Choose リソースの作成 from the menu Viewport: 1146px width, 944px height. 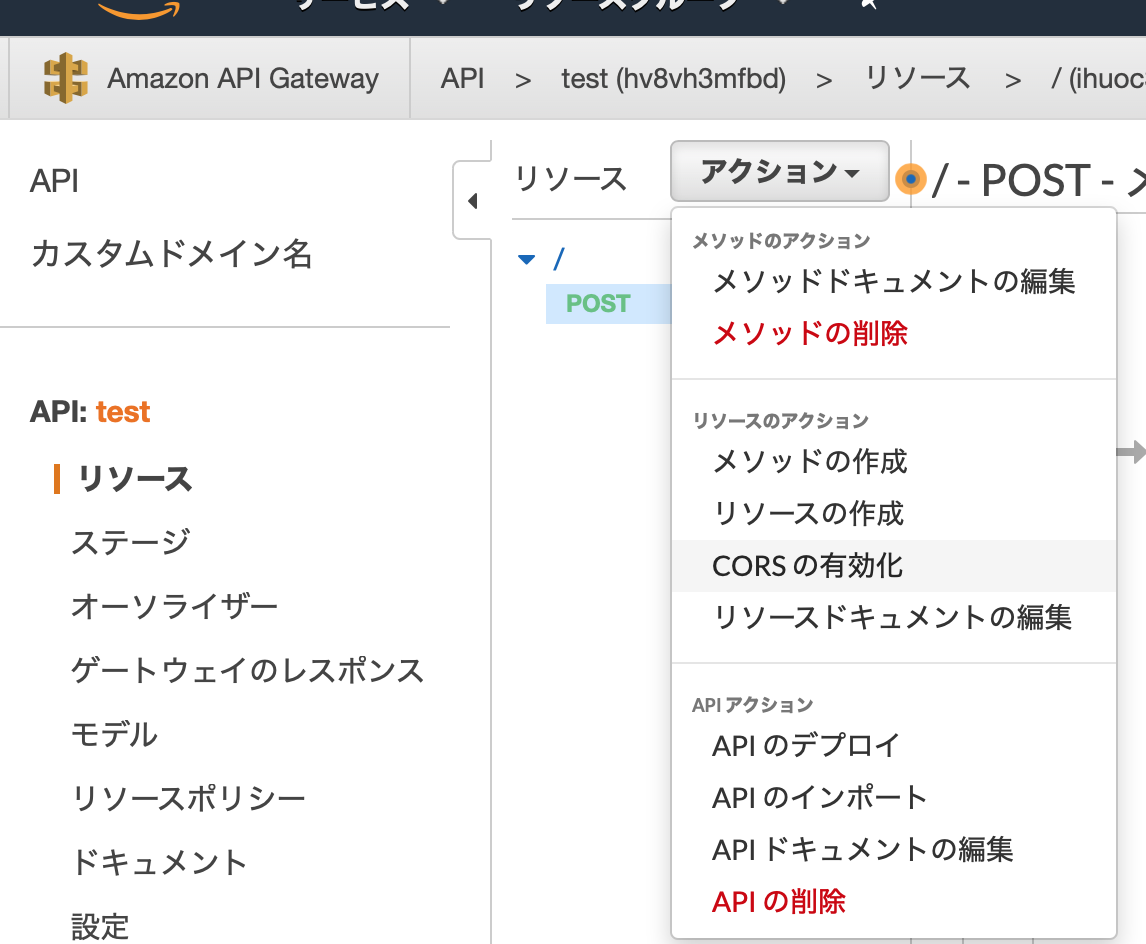point(894,514)
